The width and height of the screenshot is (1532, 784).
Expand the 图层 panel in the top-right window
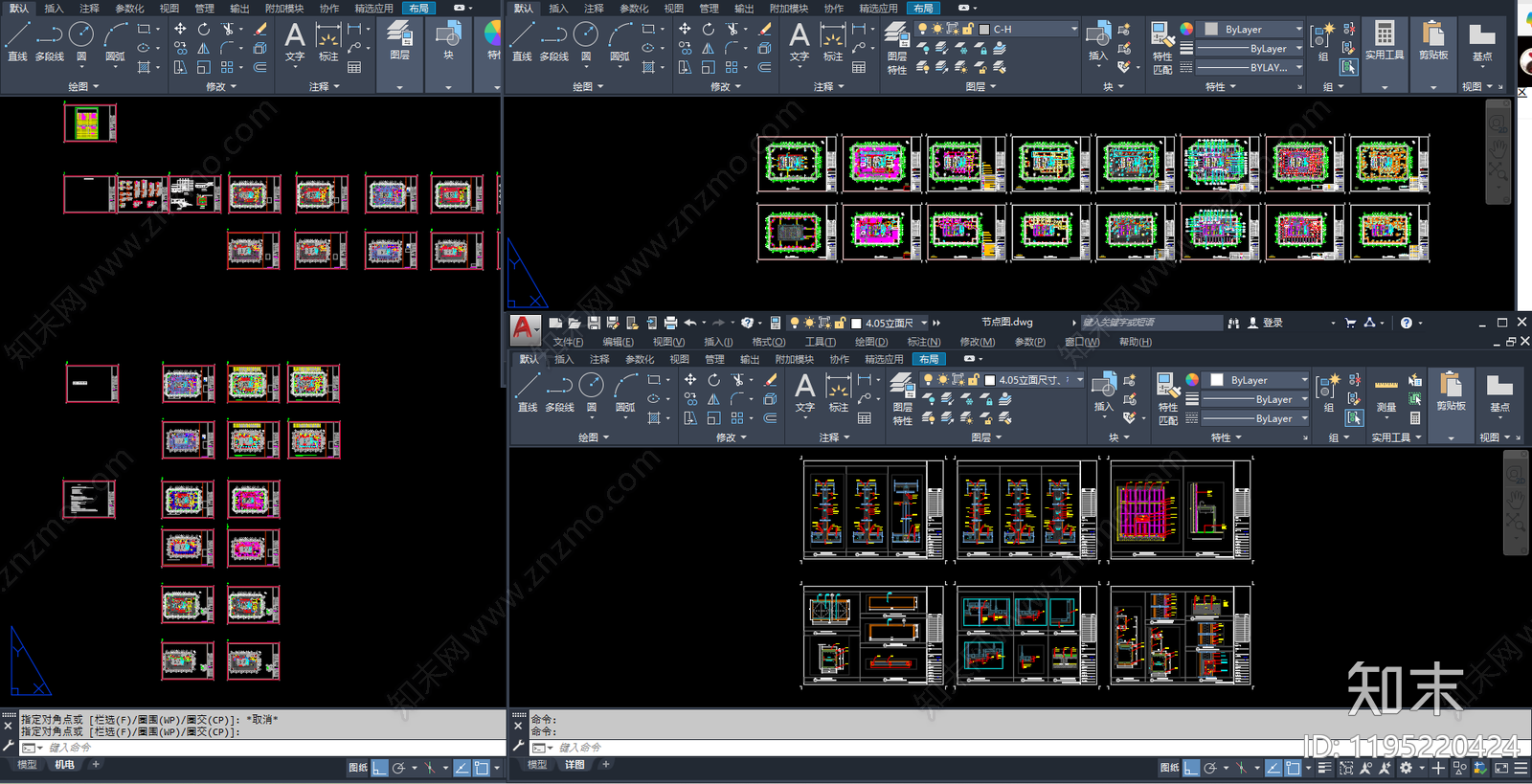click(x=980, y=86)
